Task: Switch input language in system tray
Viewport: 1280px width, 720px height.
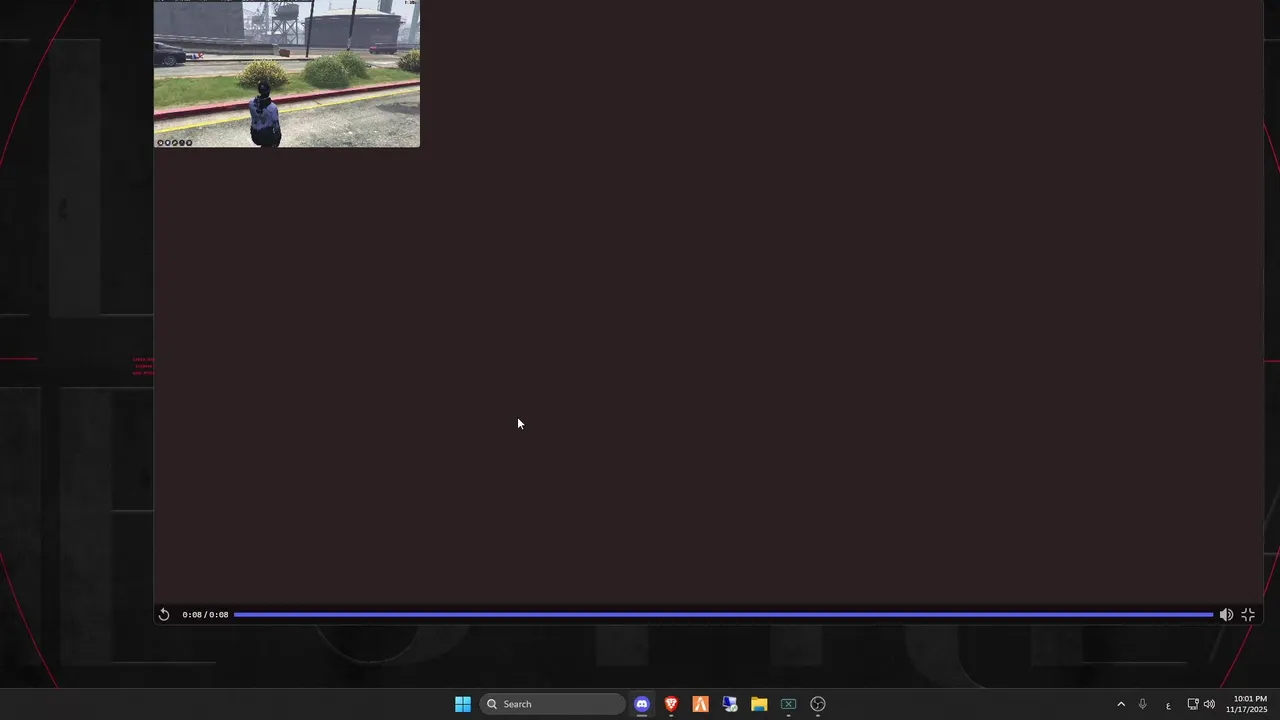Action: (1168, 705)
